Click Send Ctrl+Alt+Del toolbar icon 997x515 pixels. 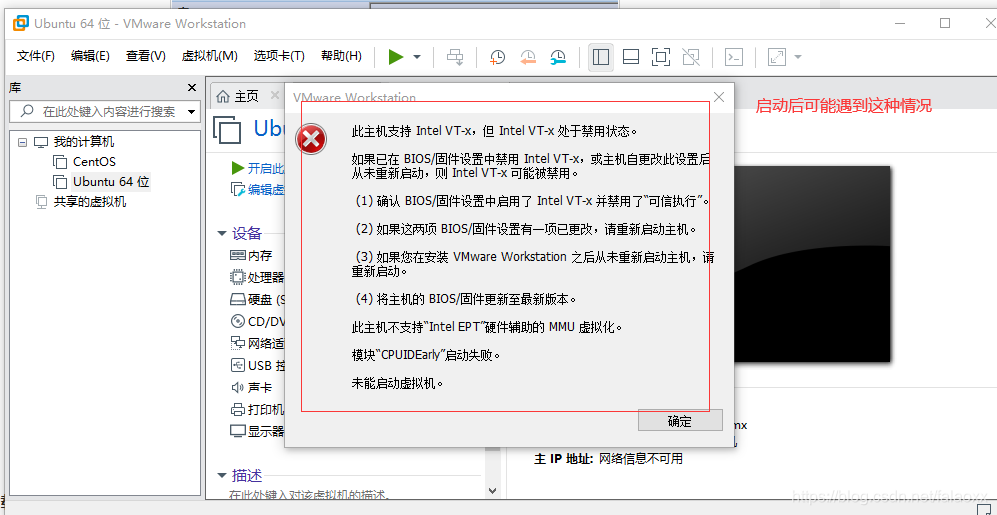pyautogui.click(x=455, y=57)
